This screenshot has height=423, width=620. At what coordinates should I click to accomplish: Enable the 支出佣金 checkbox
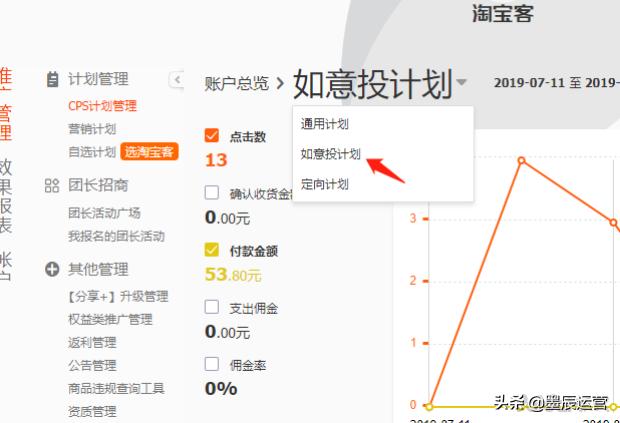point(212,307)
